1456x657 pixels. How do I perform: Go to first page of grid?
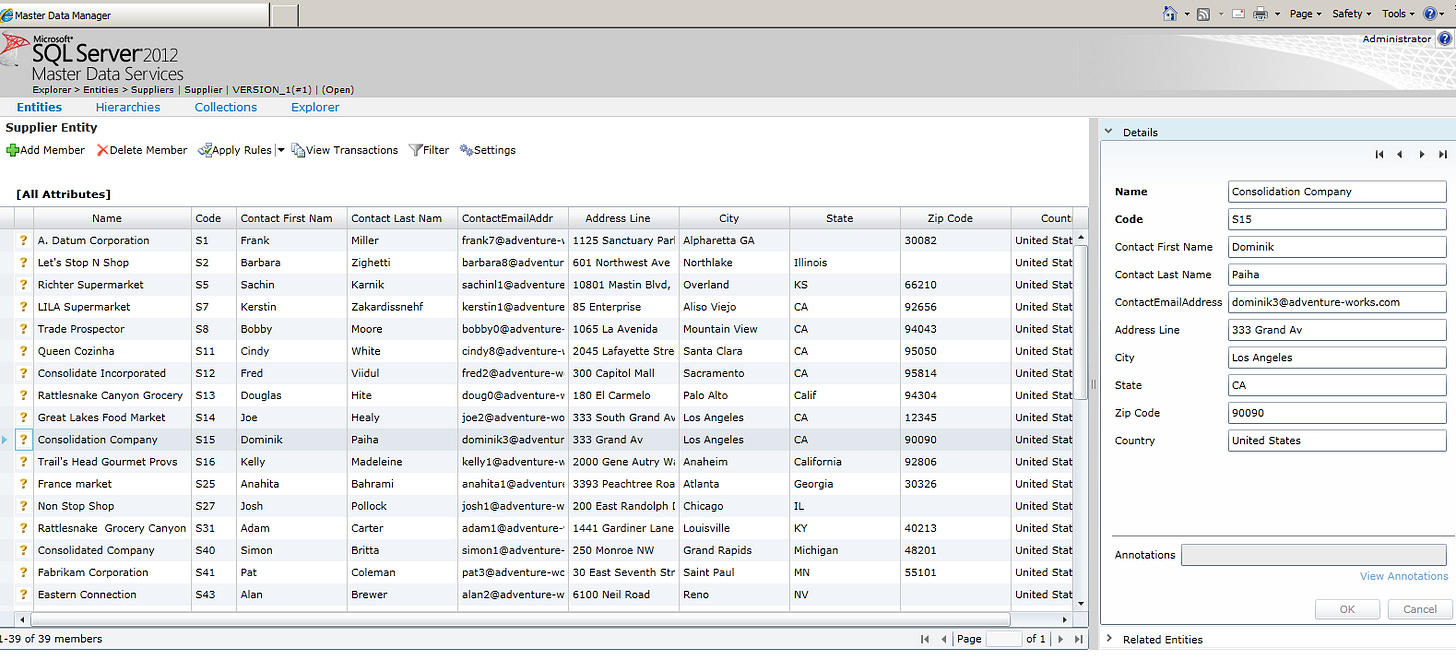coord(924,639)
